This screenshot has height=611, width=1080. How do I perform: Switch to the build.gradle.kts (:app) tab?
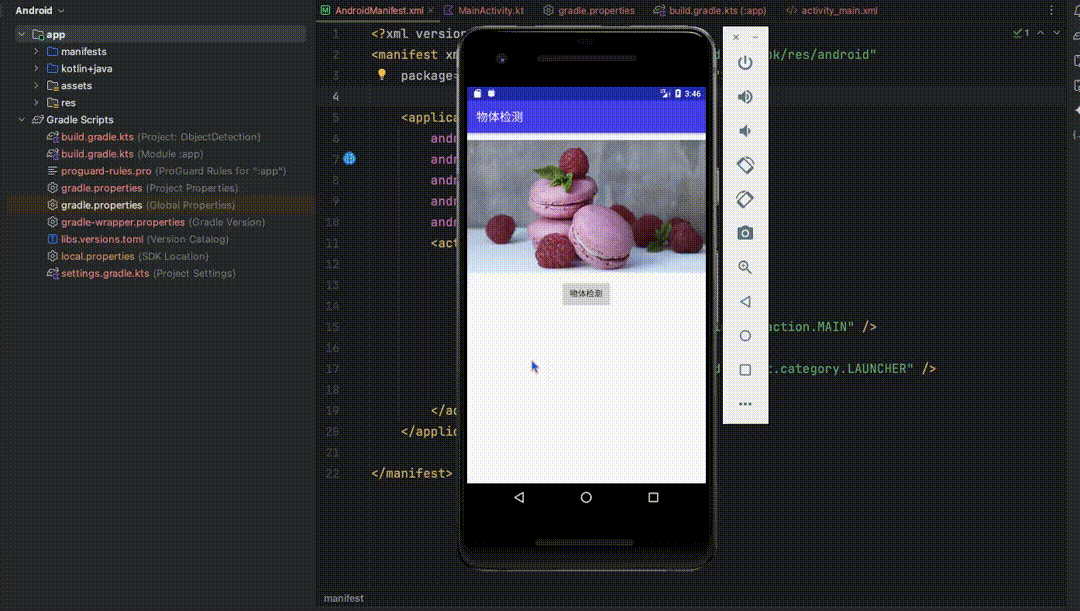710,10
